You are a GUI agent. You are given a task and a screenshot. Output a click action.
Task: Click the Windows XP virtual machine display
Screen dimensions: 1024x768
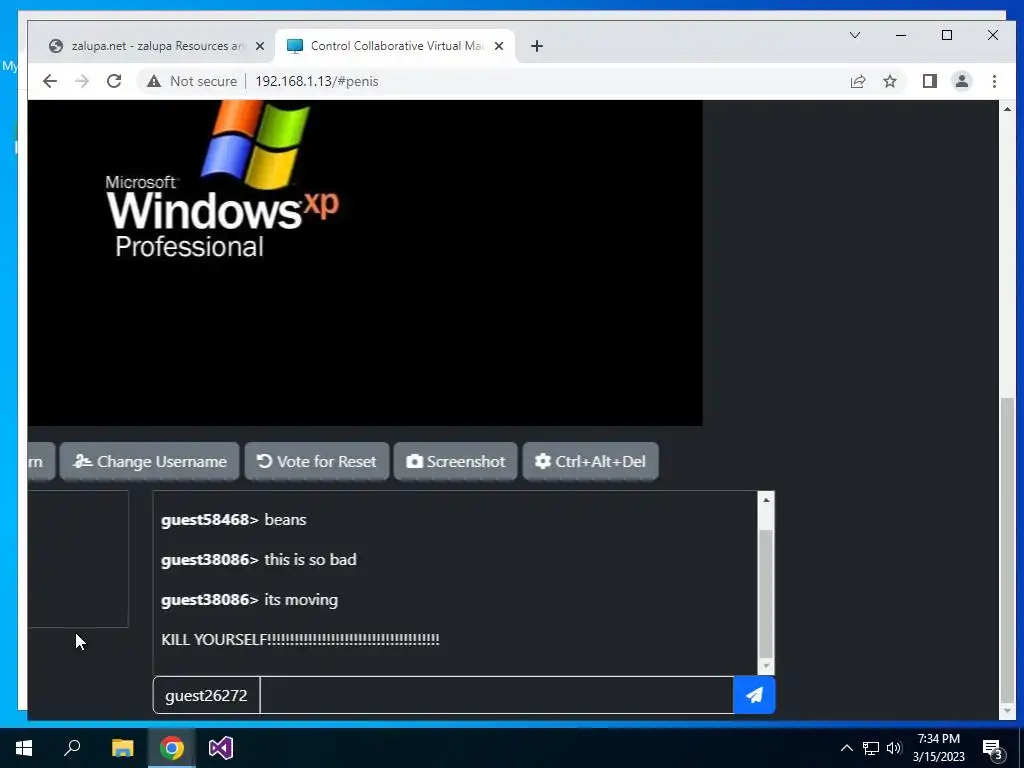pos(365,263)
